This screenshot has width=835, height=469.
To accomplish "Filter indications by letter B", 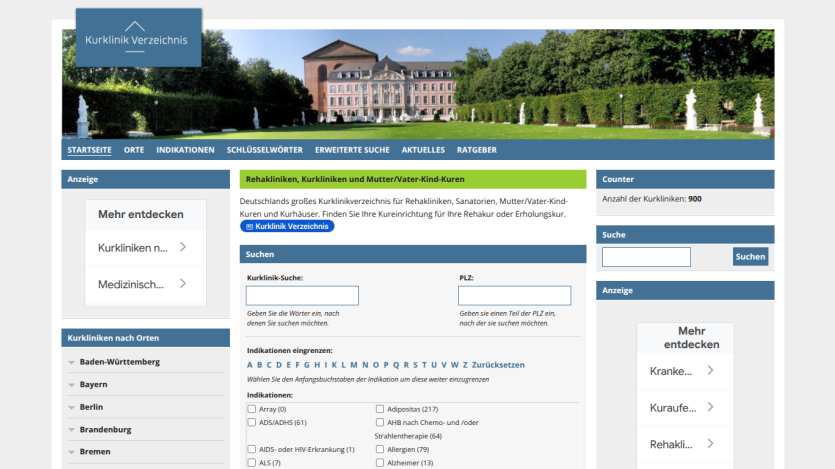I will tap(259, 365).
